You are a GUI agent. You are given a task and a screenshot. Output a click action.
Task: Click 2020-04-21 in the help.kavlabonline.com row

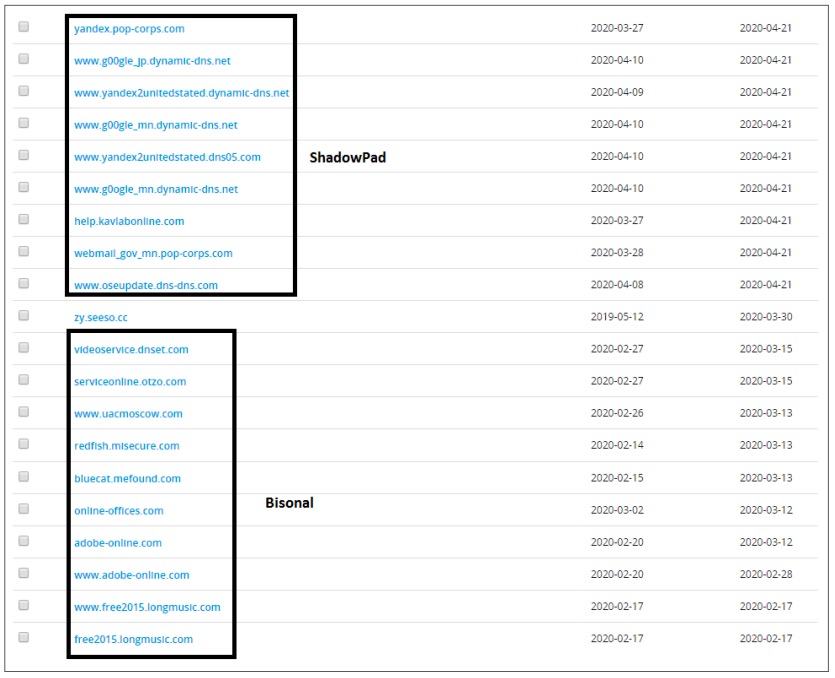tap(766, 220)
